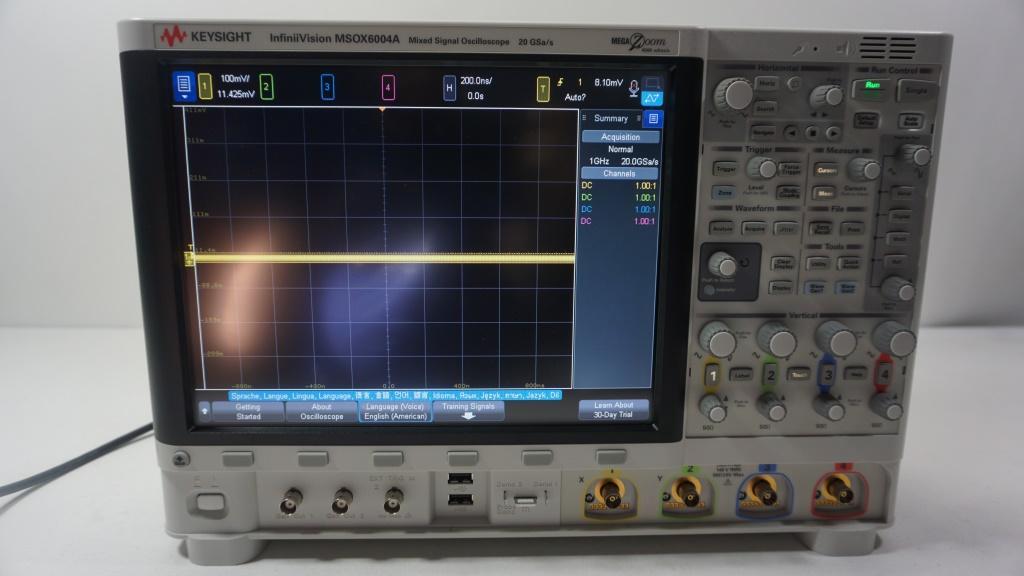Push the Mode/Coupling key
Image resolution: width=1024 pixels, height=576 pixels.
789,193
